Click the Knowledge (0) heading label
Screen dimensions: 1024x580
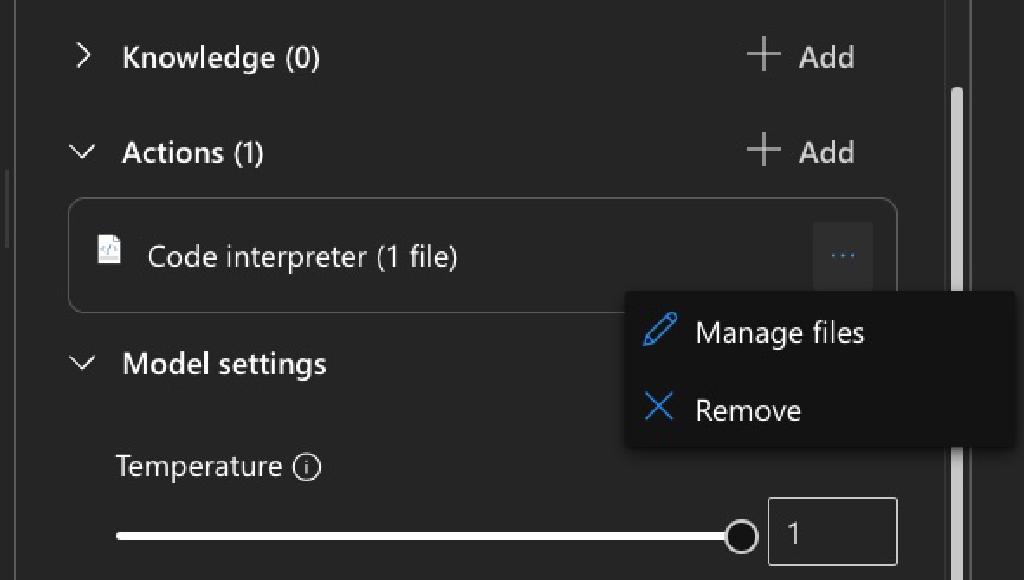[x=220, y=57]
